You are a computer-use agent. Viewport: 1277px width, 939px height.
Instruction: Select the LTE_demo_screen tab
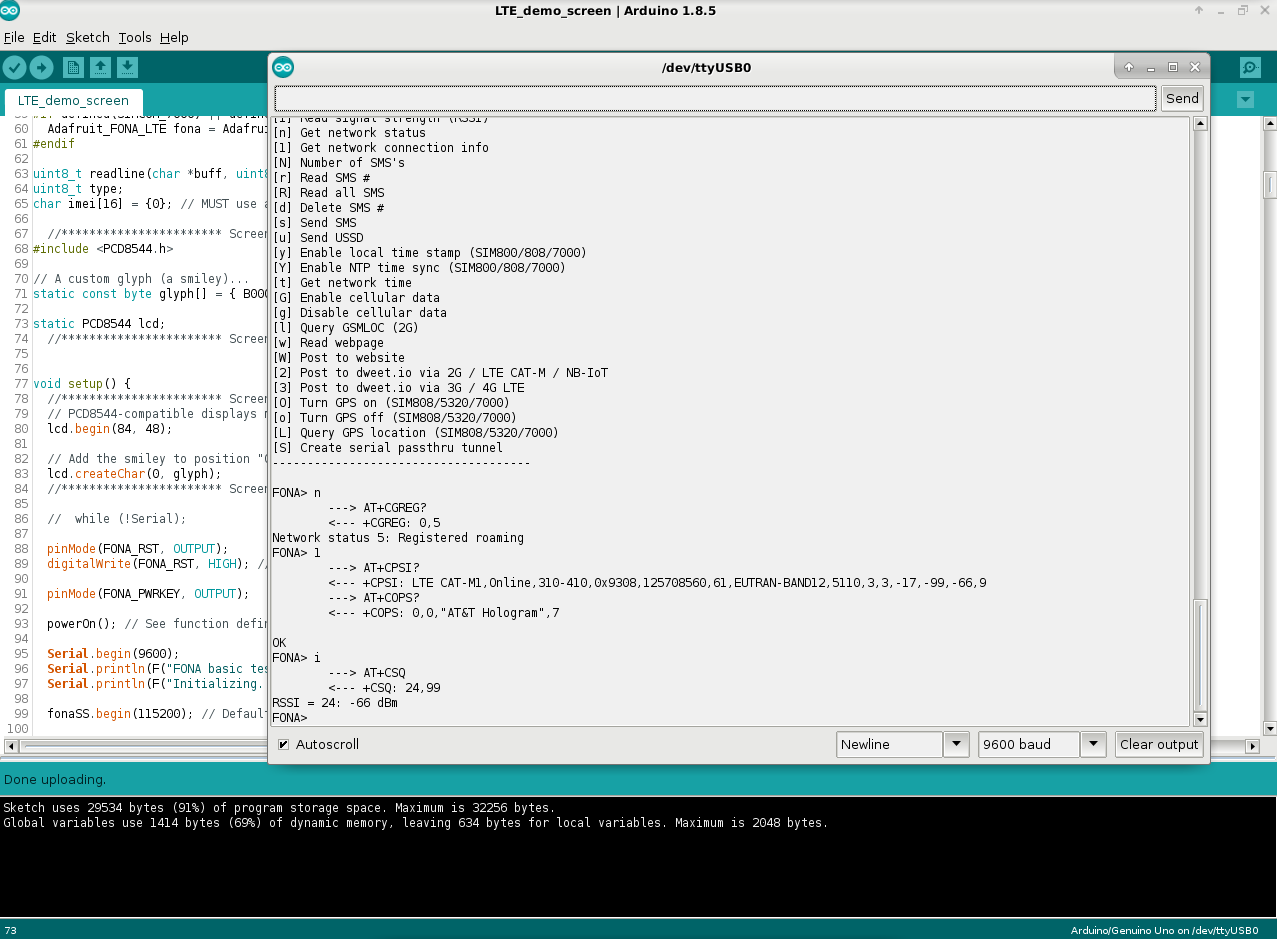tap(73, 101)
